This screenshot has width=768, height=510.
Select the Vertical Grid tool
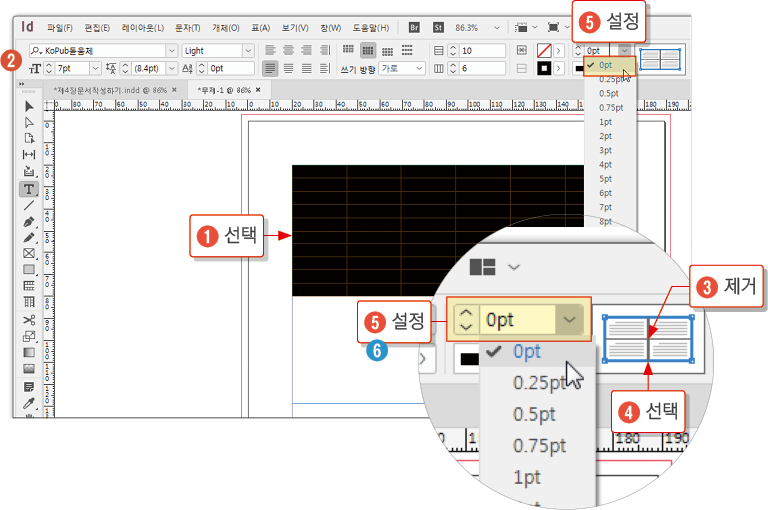(29, 302)
